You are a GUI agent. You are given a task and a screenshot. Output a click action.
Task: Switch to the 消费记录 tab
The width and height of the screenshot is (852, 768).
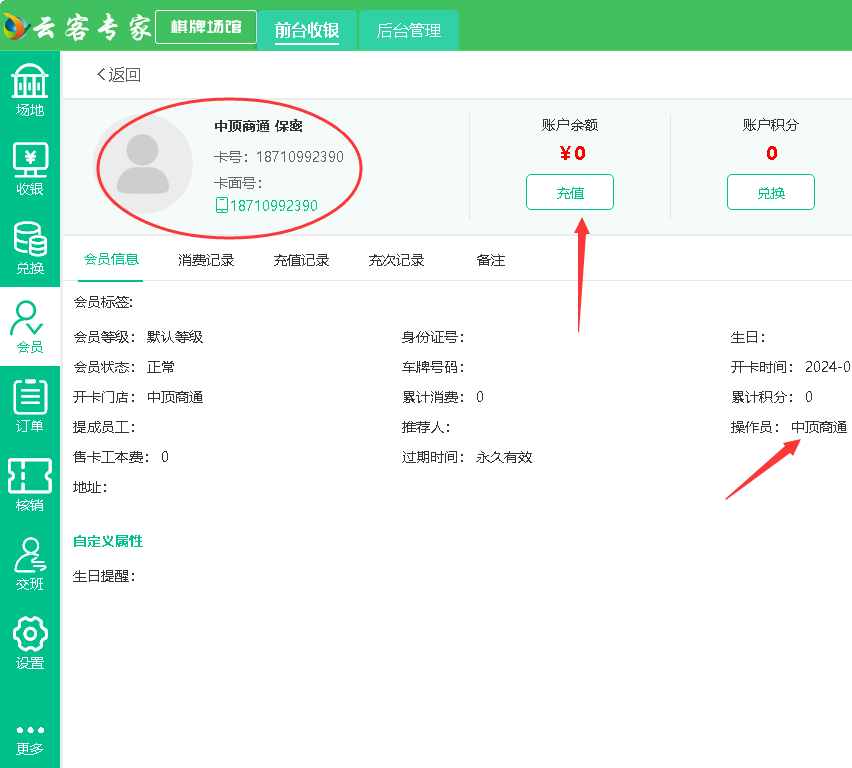pyautogui.click(x=206, y=260)
